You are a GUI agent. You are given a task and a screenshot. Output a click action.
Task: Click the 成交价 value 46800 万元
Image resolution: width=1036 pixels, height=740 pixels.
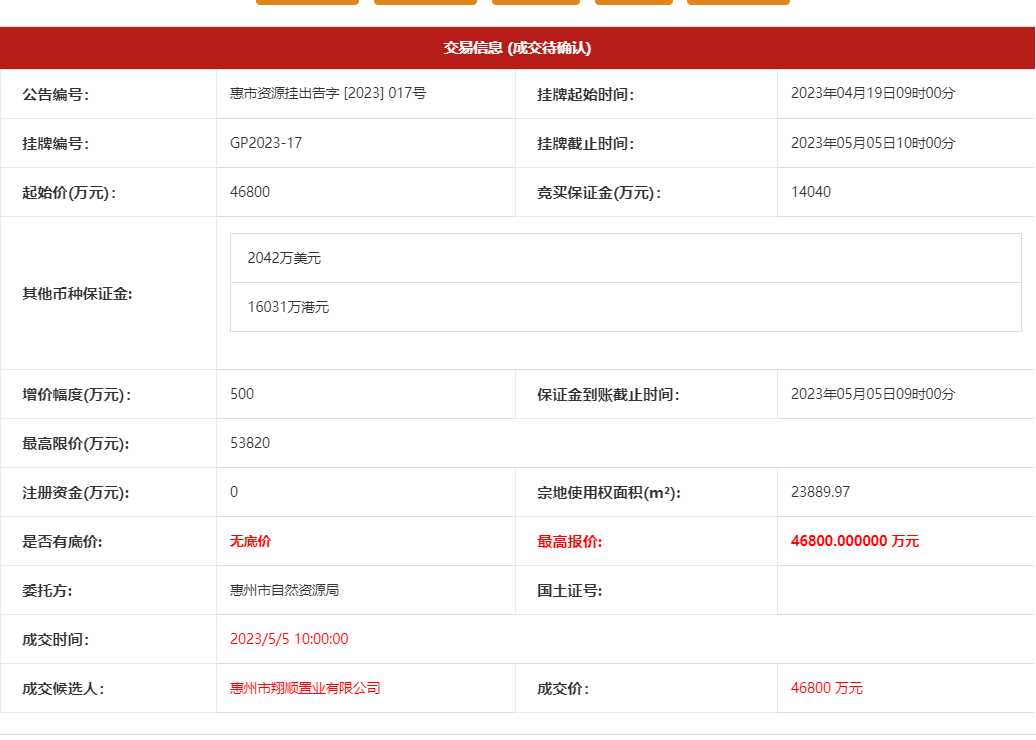[826, 688]
